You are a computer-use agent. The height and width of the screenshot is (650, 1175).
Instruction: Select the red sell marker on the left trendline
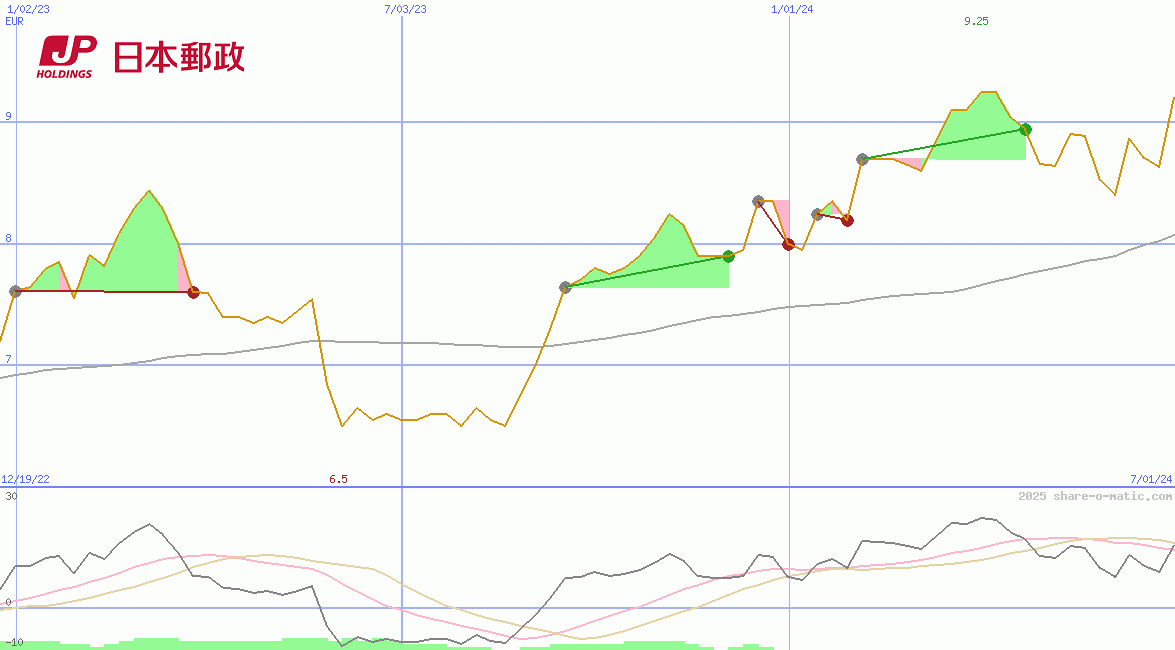tap(192, 290)
